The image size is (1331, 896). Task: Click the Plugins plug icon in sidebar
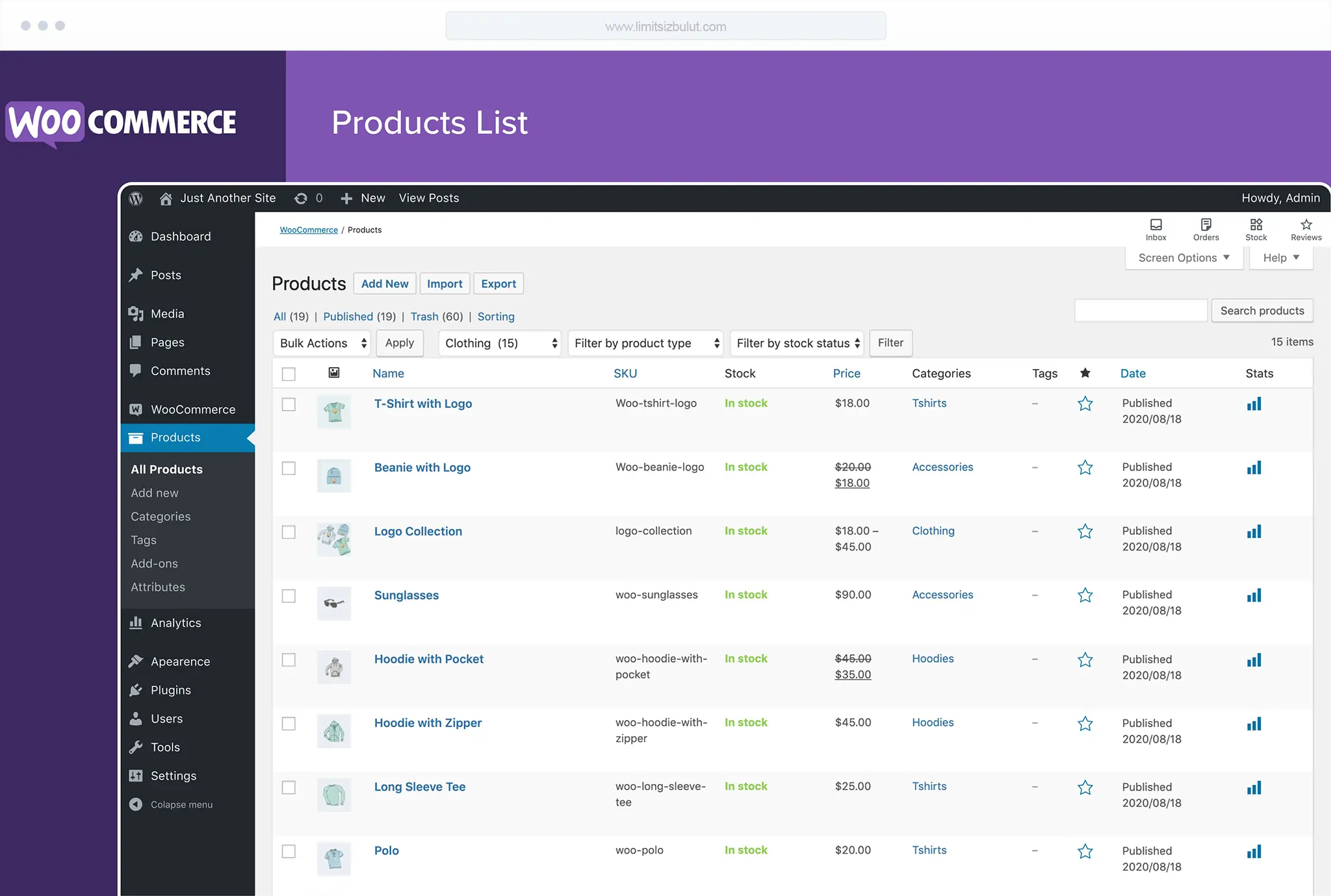coord(136,690)
